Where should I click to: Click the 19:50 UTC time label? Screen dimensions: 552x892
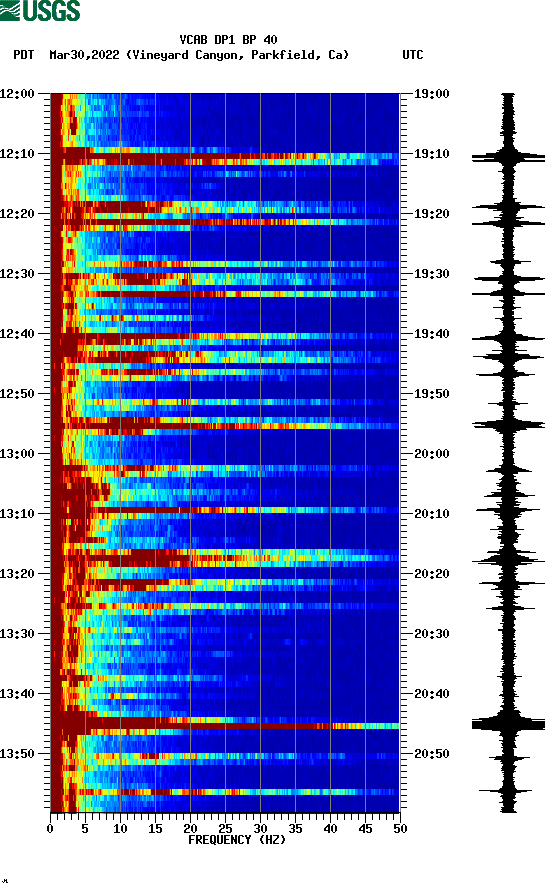pyautogui.click(x=431, y=394)
